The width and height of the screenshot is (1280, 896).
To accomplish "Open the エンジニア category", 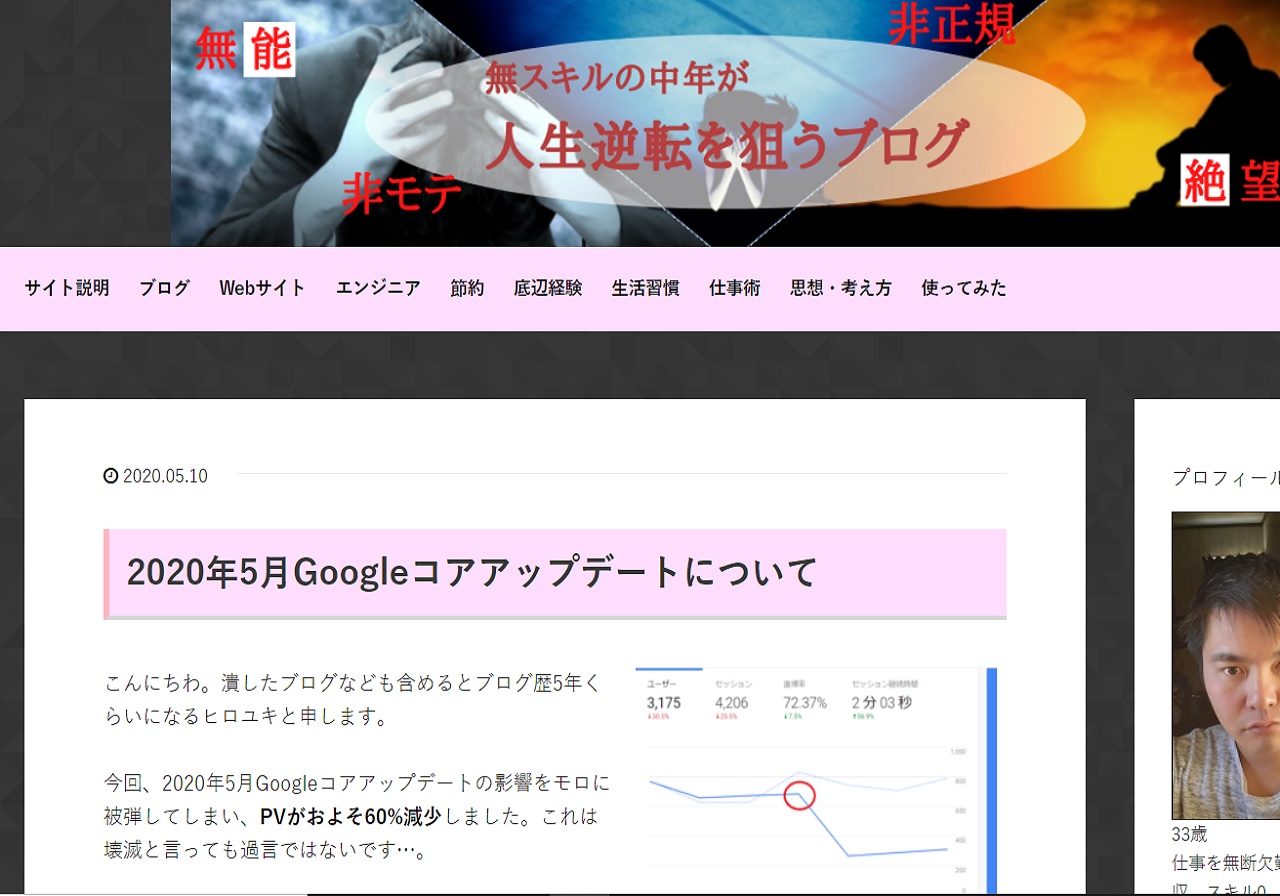I will [x=378, y=288].
